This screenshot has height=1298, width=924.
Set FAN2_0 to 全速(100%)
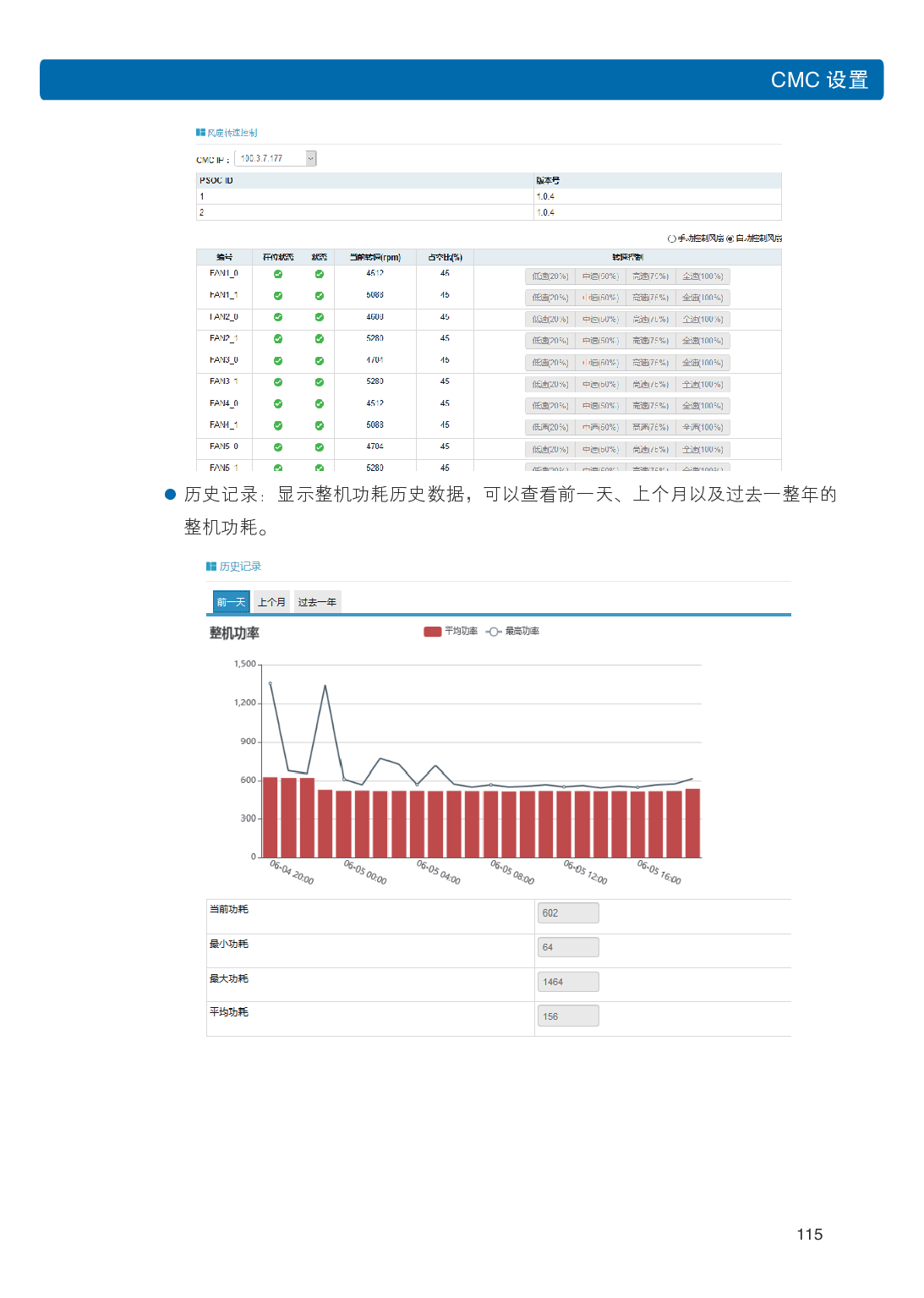(x=703, y=320)
